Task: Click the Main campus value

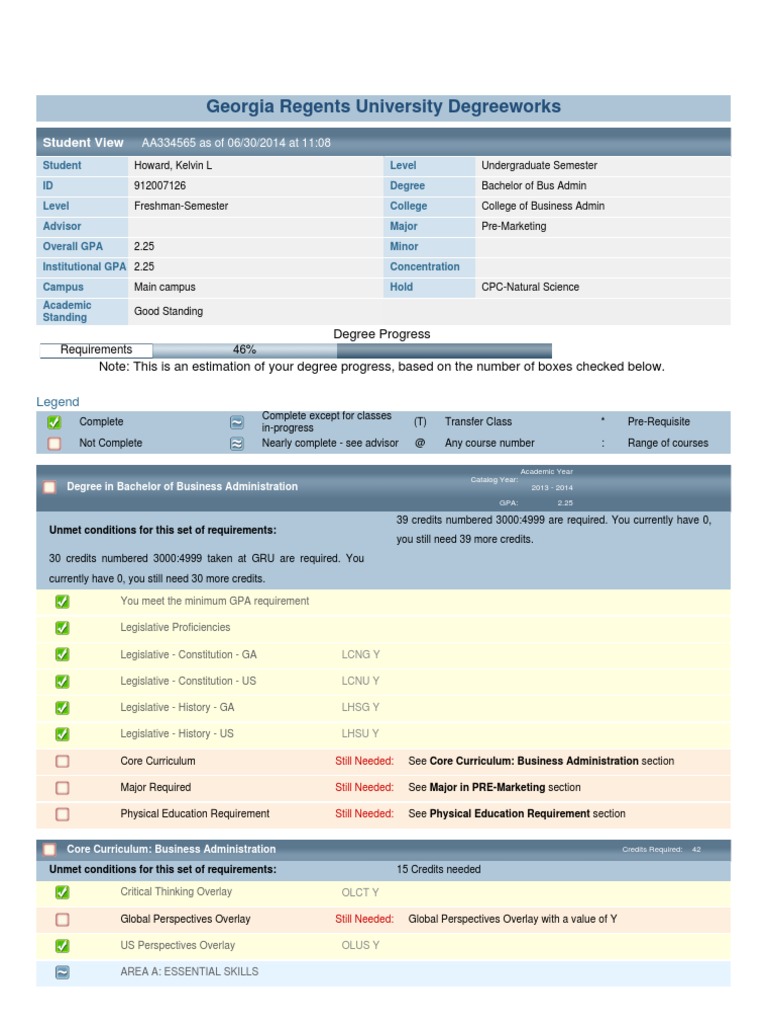Action: coord(165,287)
